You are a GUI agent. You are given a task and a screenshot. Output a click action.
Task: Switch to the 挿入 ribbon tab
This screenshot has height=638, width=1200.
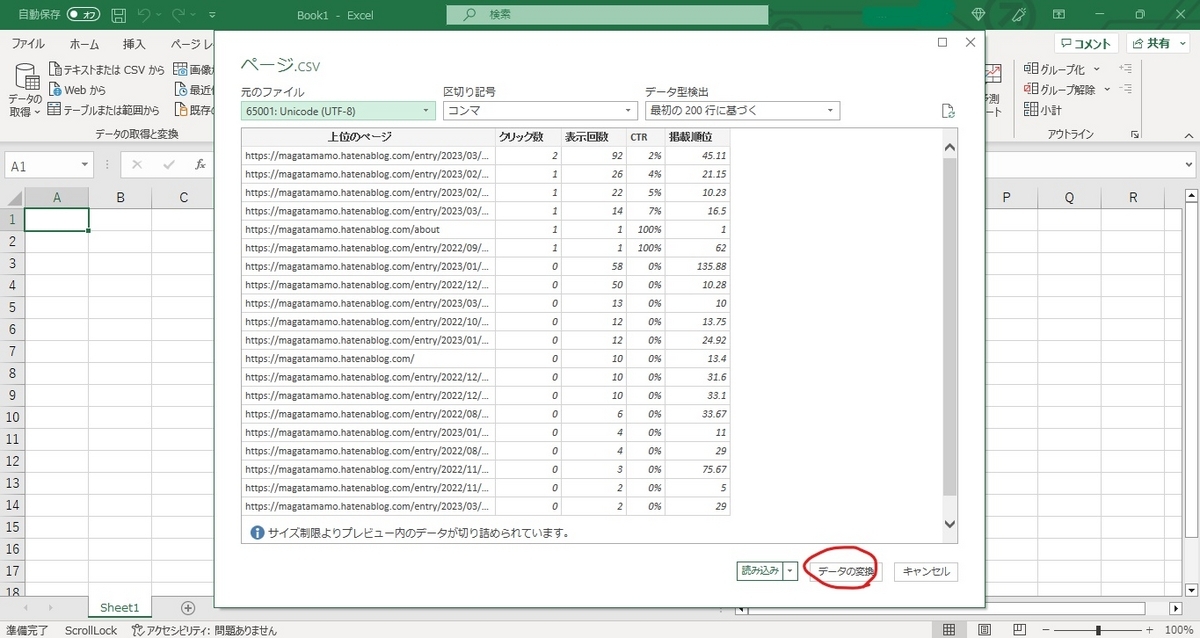coord(134,44)
